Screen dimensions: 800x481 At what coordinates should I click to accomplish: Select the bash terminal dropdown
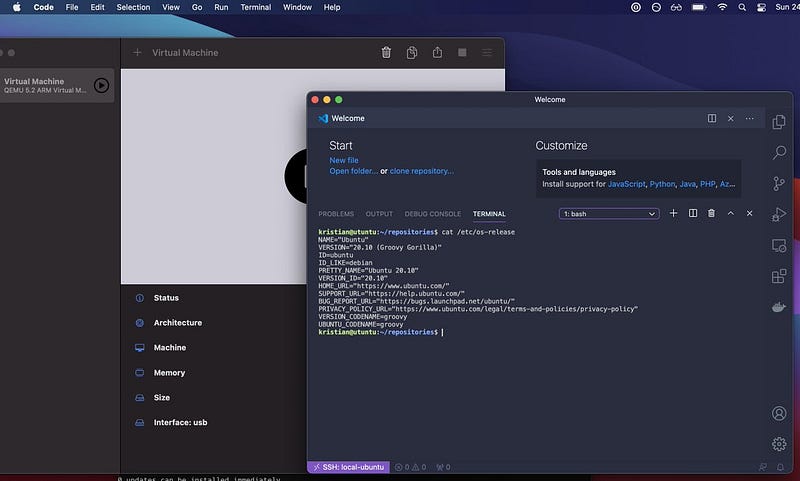[609, 214]
